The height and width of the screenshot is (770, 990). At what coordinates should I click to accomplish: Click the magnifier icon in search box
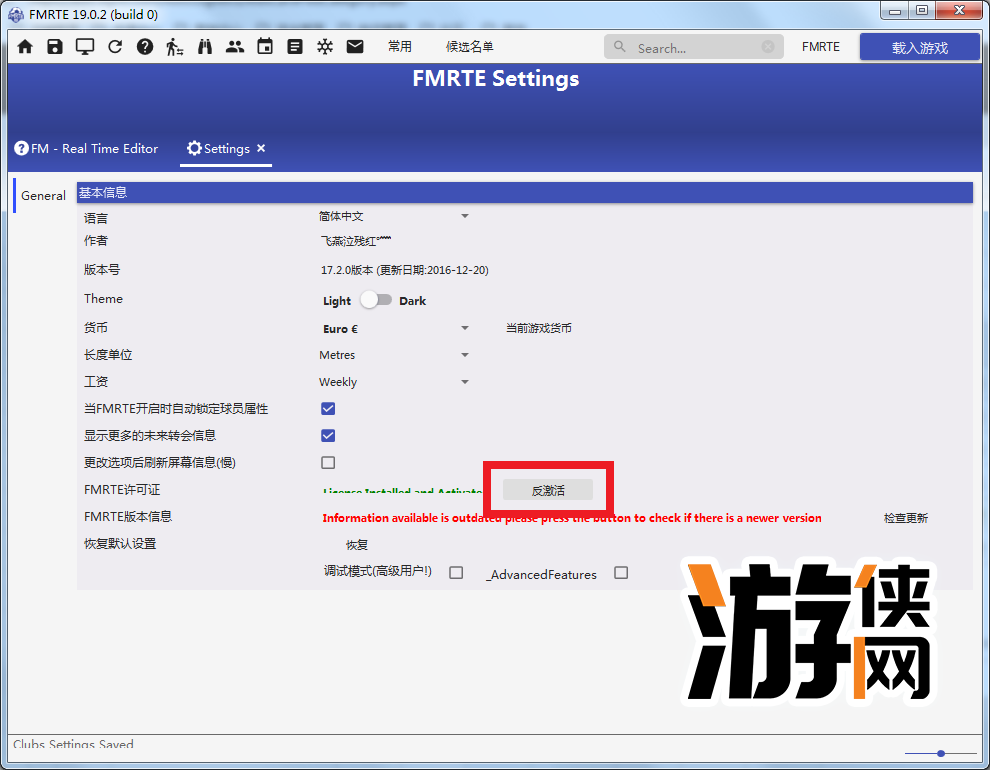[x=620, y=47]
